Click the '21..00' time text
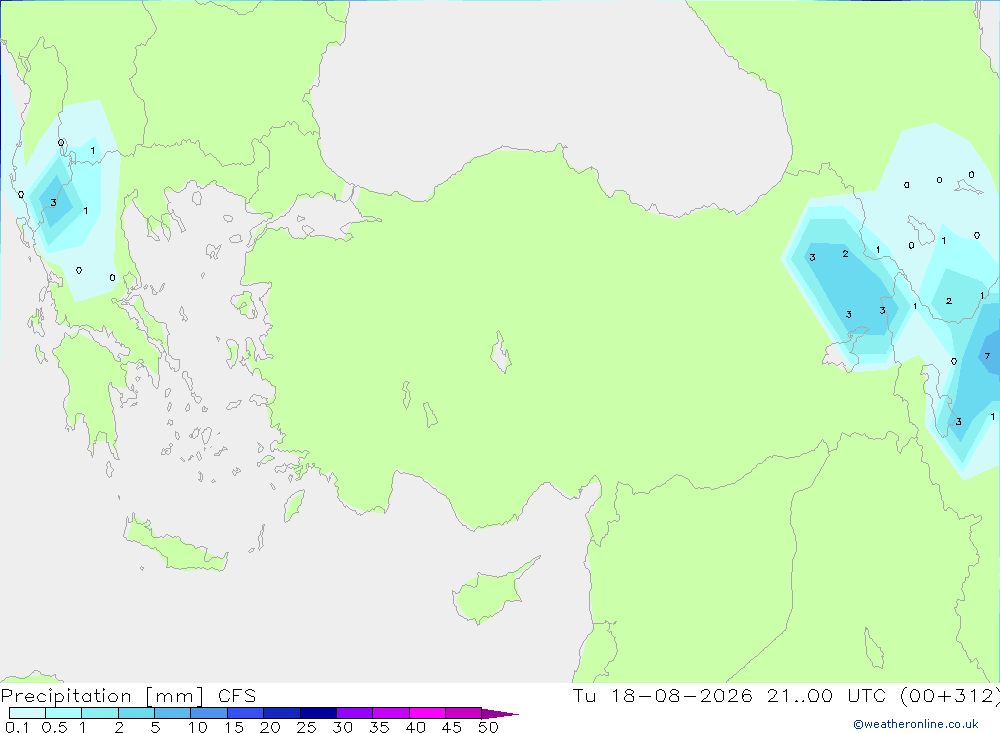 point(800,695)
